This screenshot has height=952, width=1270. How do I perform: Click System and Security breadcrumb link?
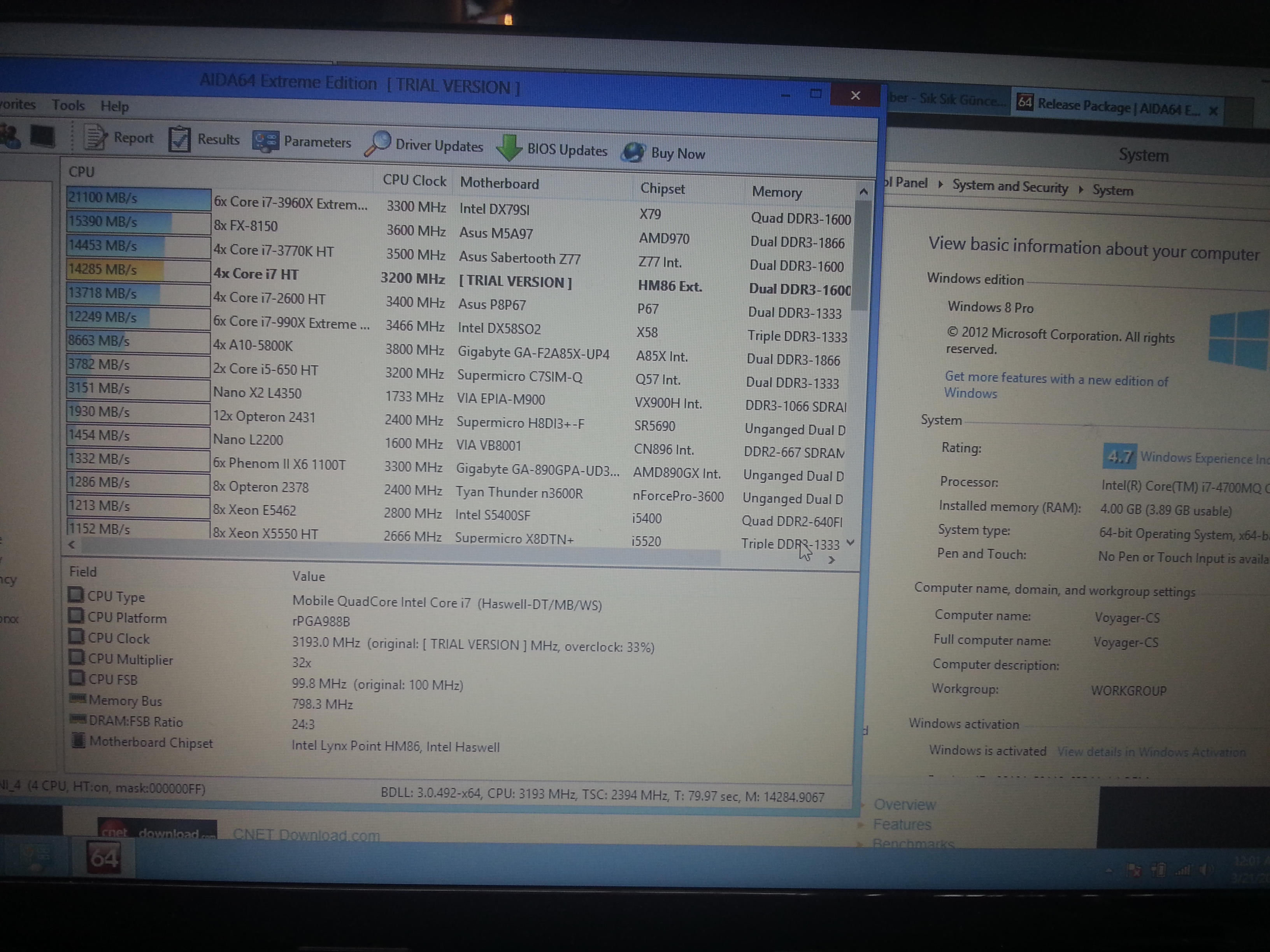[1010, 187]
